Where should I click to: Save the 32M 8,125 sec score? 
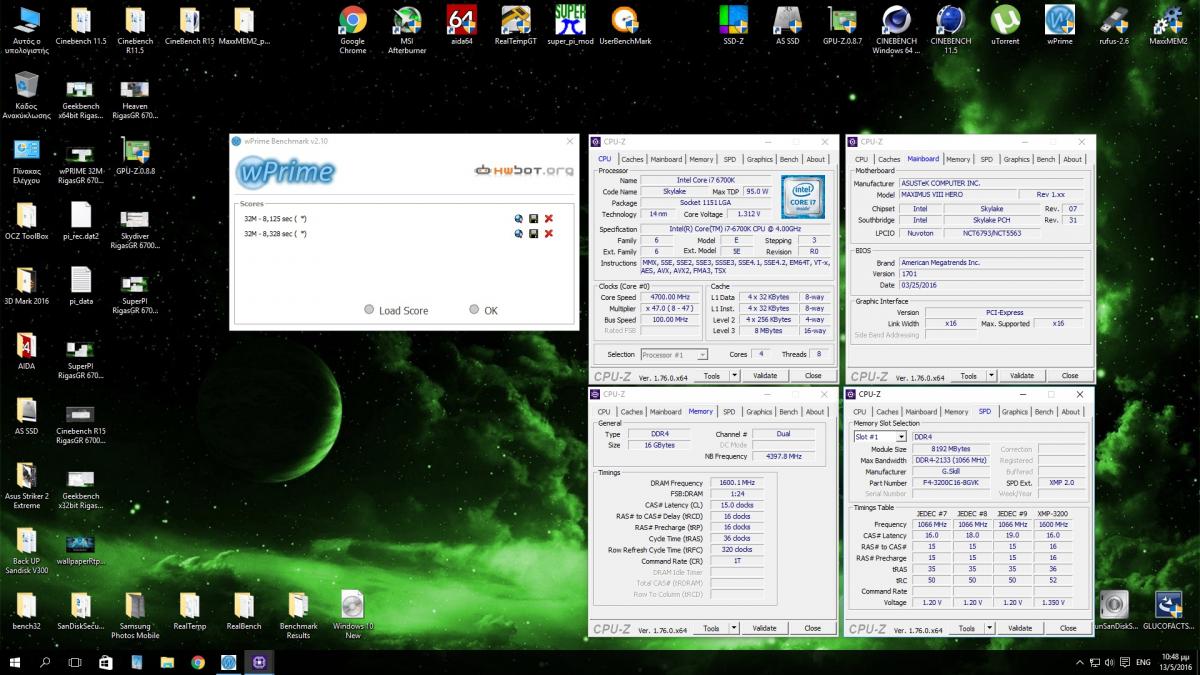point(533,218)
